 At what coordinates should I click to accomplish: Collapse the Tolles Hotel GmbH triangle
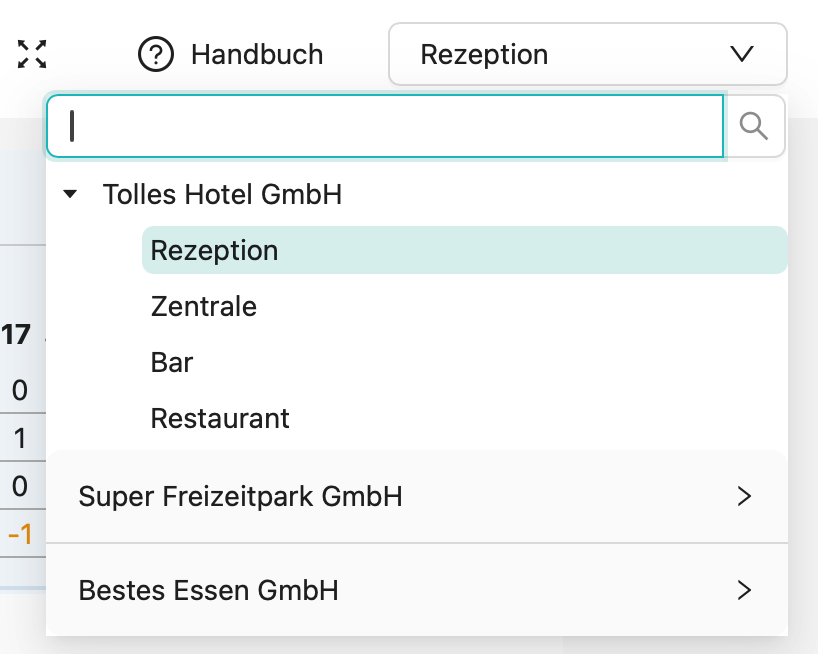(70, 194)
